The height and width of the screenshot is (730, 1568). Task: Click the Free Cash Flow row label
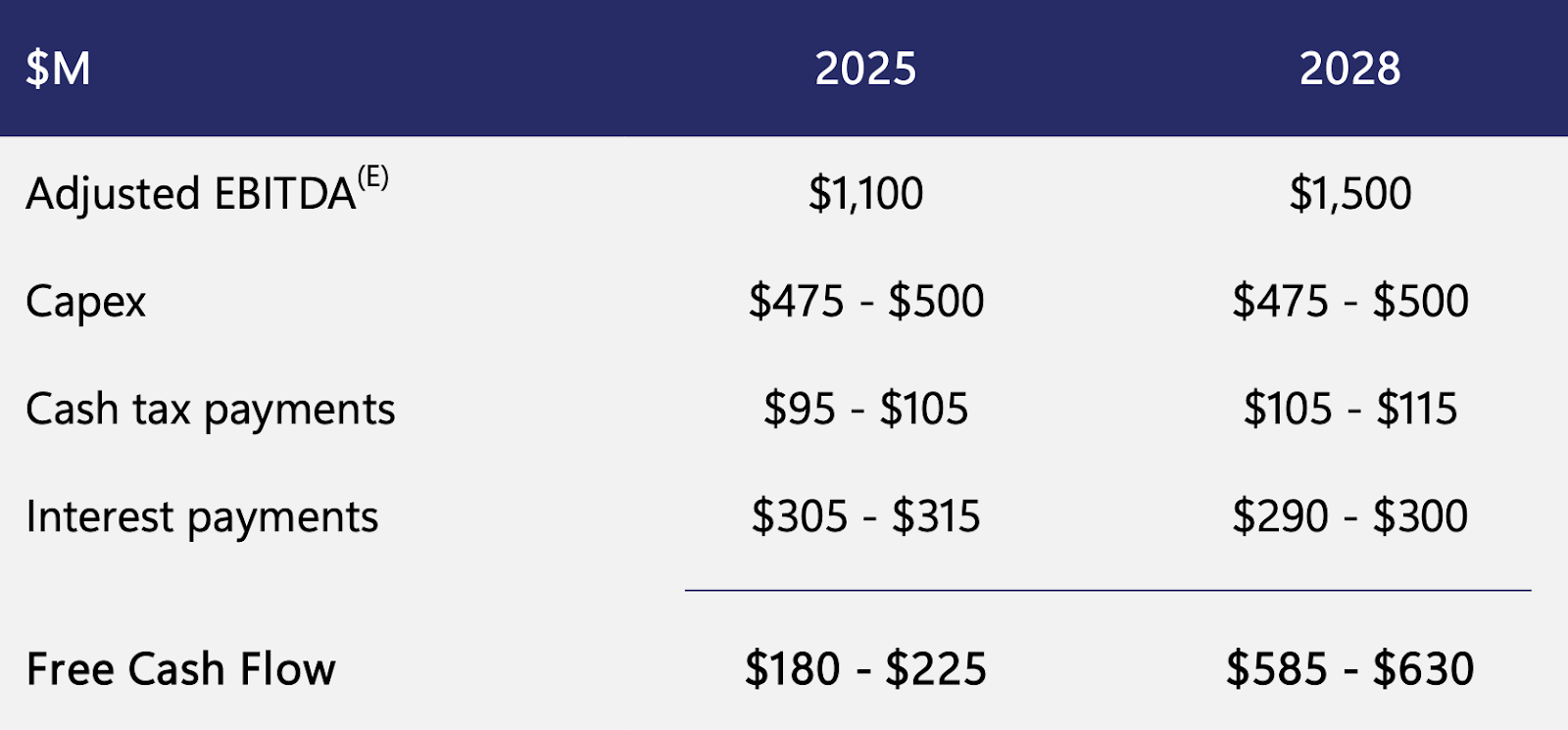pyautogui.click(x=181, y=669)
